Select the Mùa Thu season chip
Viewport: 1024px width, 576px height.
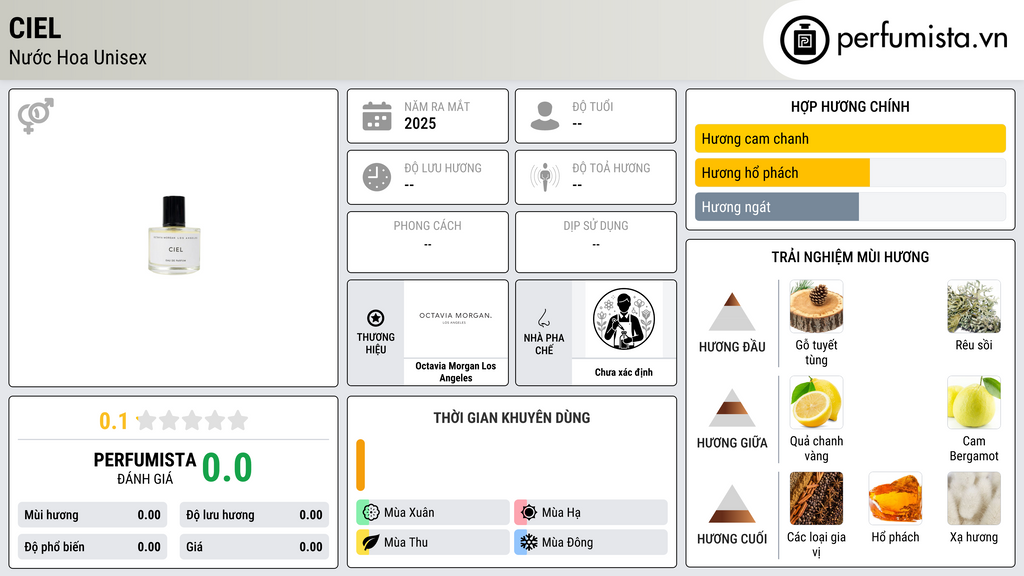pyautogui.click(x=433, y=542)
